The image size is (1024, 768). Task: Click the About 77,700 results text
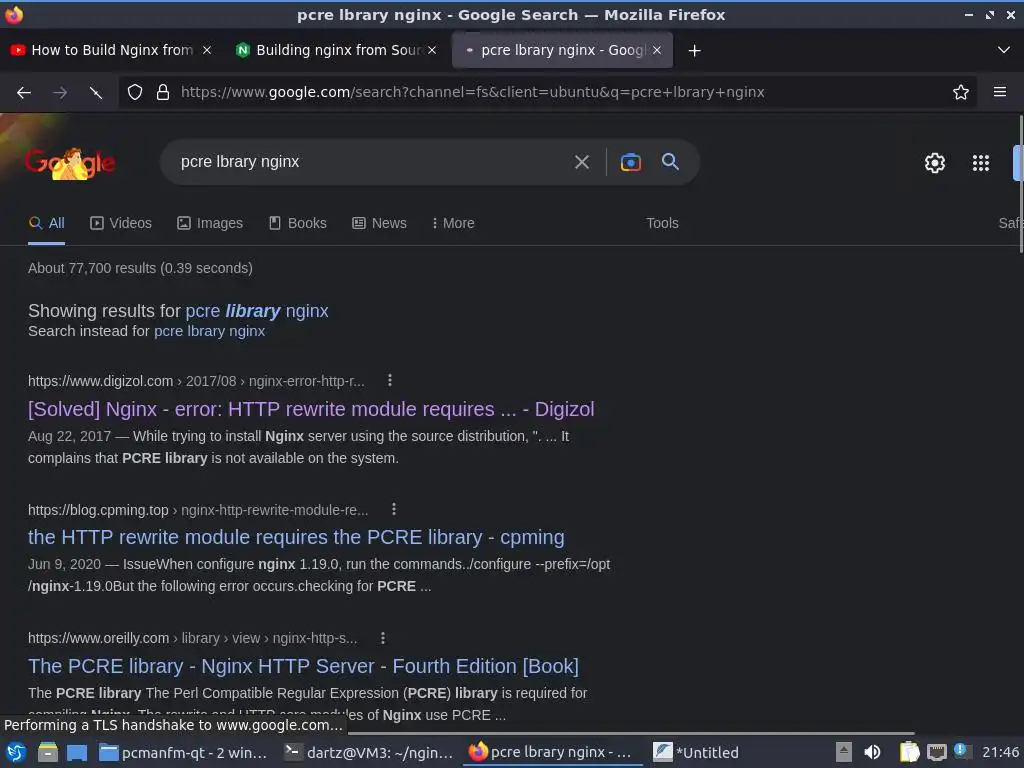(140, 268)
